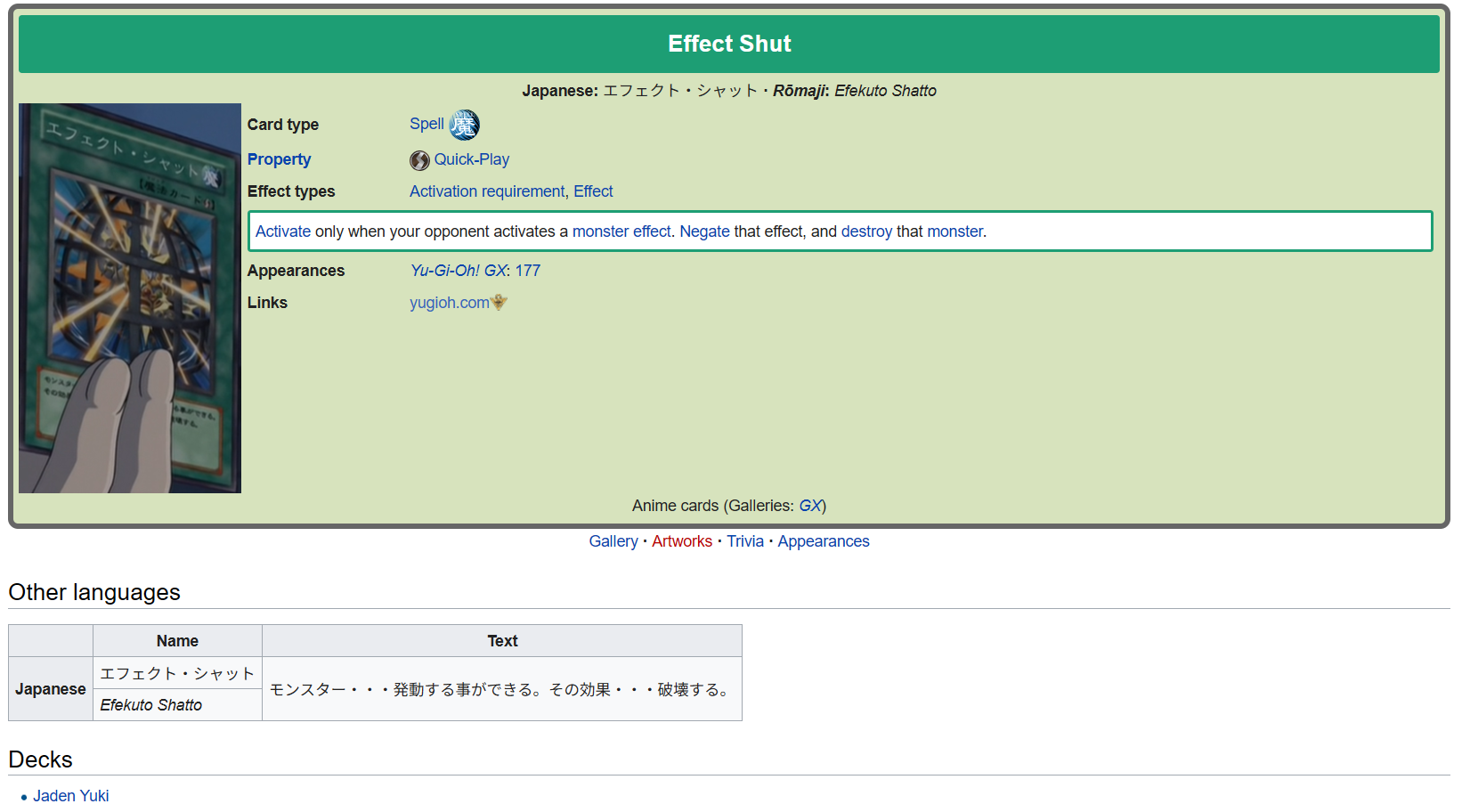The width and height of the screenshot is (1462, 812).
Task: Click the Other languages heading
Action: pyautogui.click(x=94, y=592)
